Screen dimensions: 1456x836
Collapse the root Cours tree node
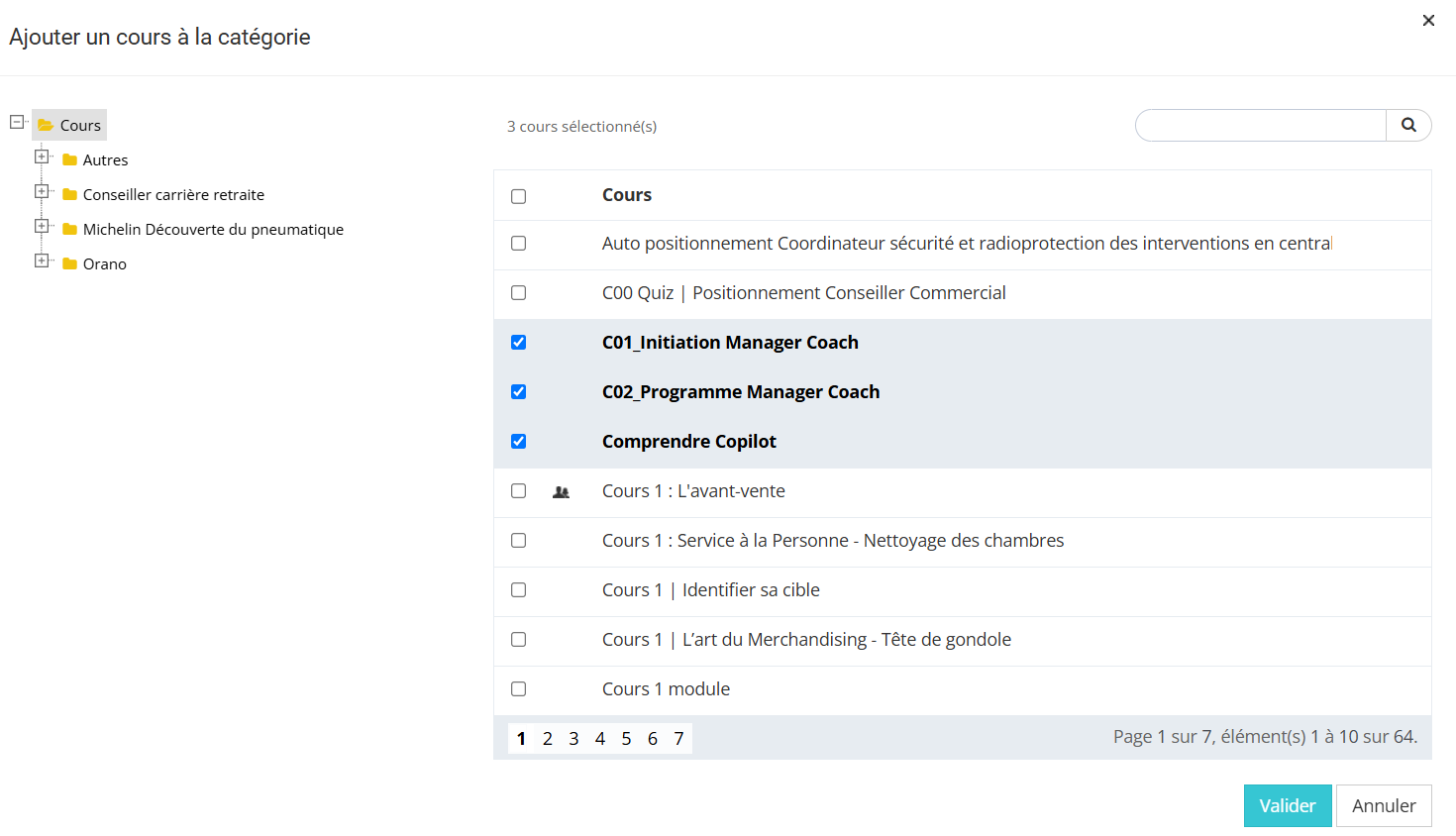(x=17, y=122)
